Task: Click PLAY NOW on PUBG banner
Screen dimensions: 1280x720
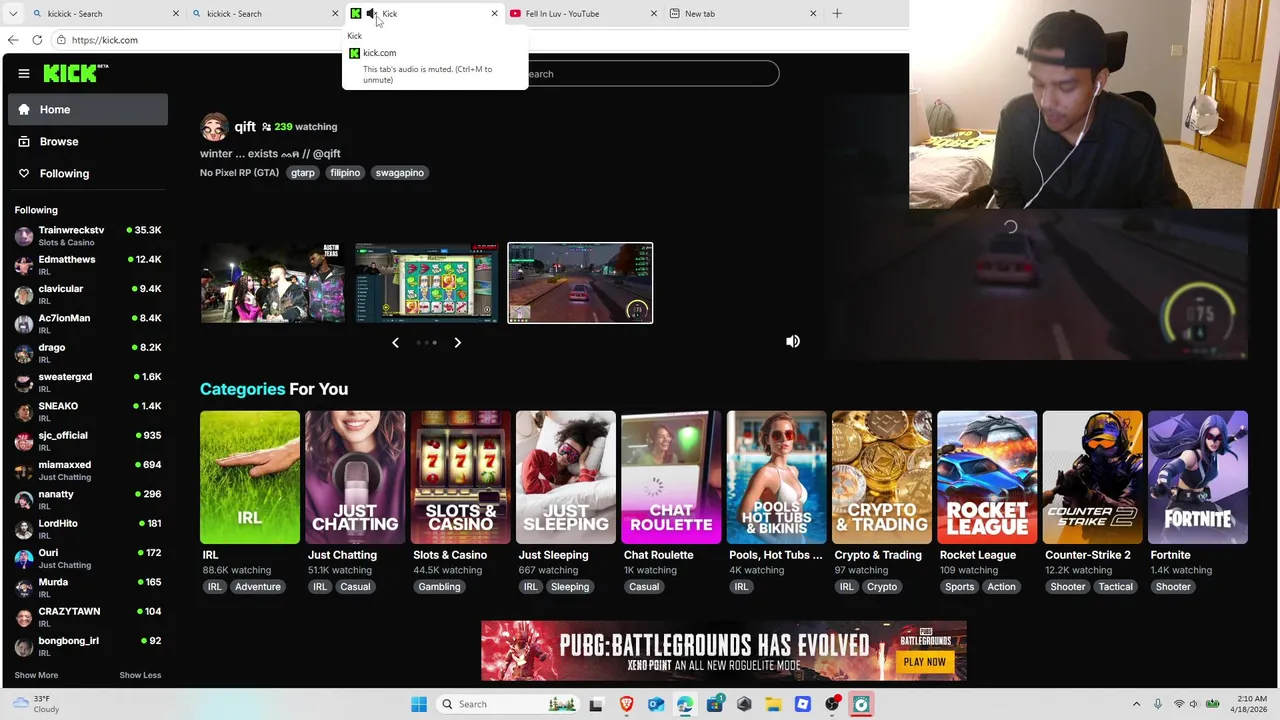Action: pyautogui.click(x=924, y=662)
